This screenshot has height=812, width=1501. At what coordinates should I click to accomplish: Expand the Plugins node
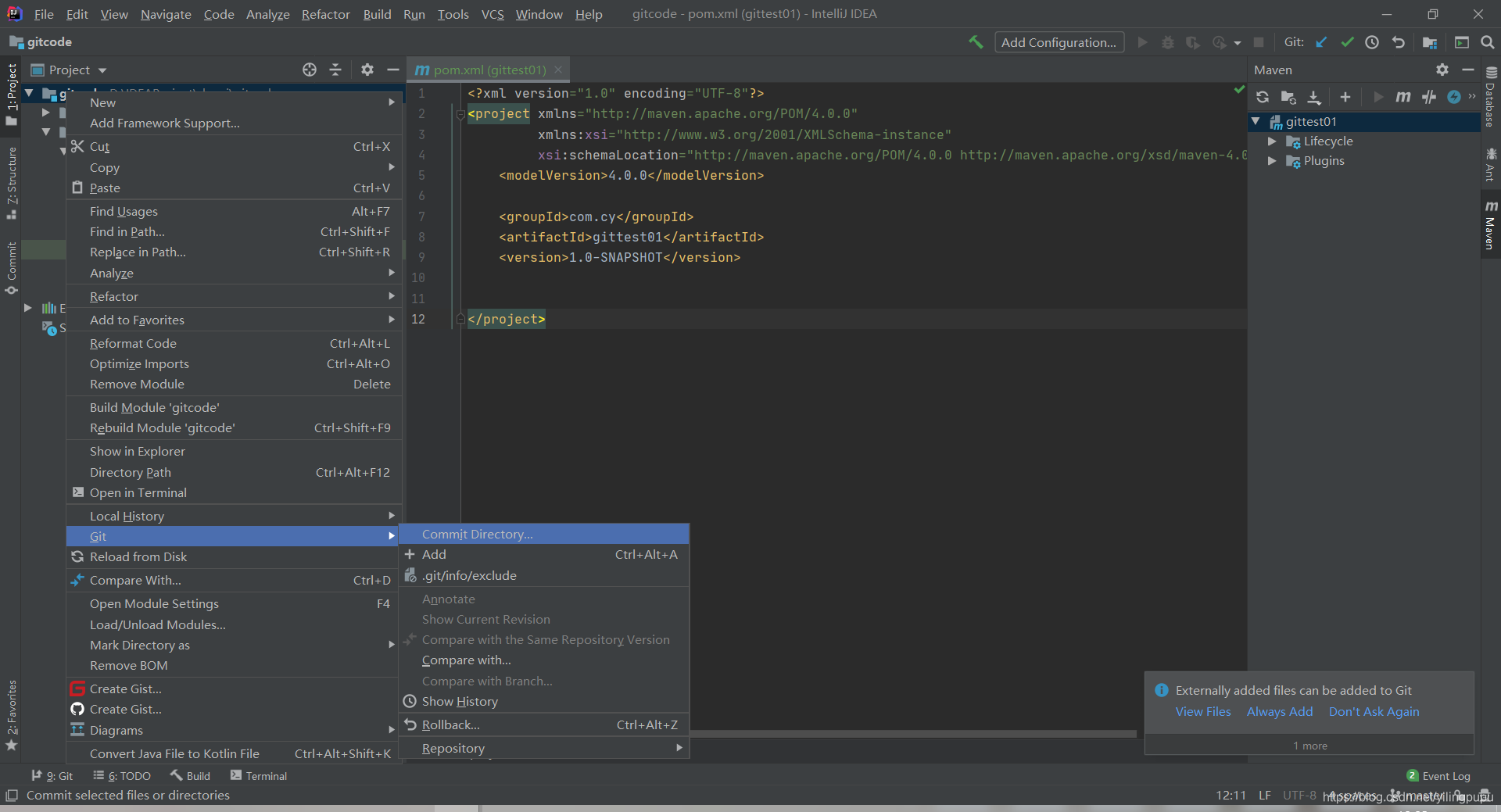click(x=1272, y=160)
